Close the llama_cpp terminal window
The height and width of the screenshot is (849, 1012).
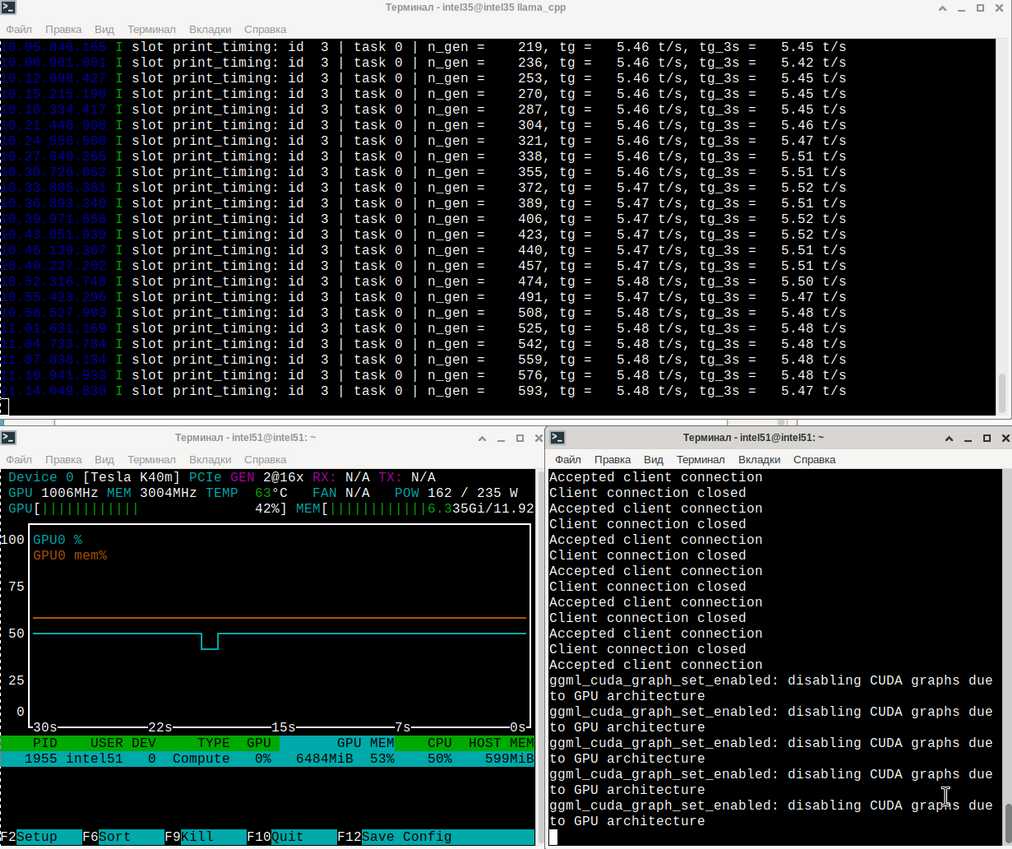click(x=999, y=8)
